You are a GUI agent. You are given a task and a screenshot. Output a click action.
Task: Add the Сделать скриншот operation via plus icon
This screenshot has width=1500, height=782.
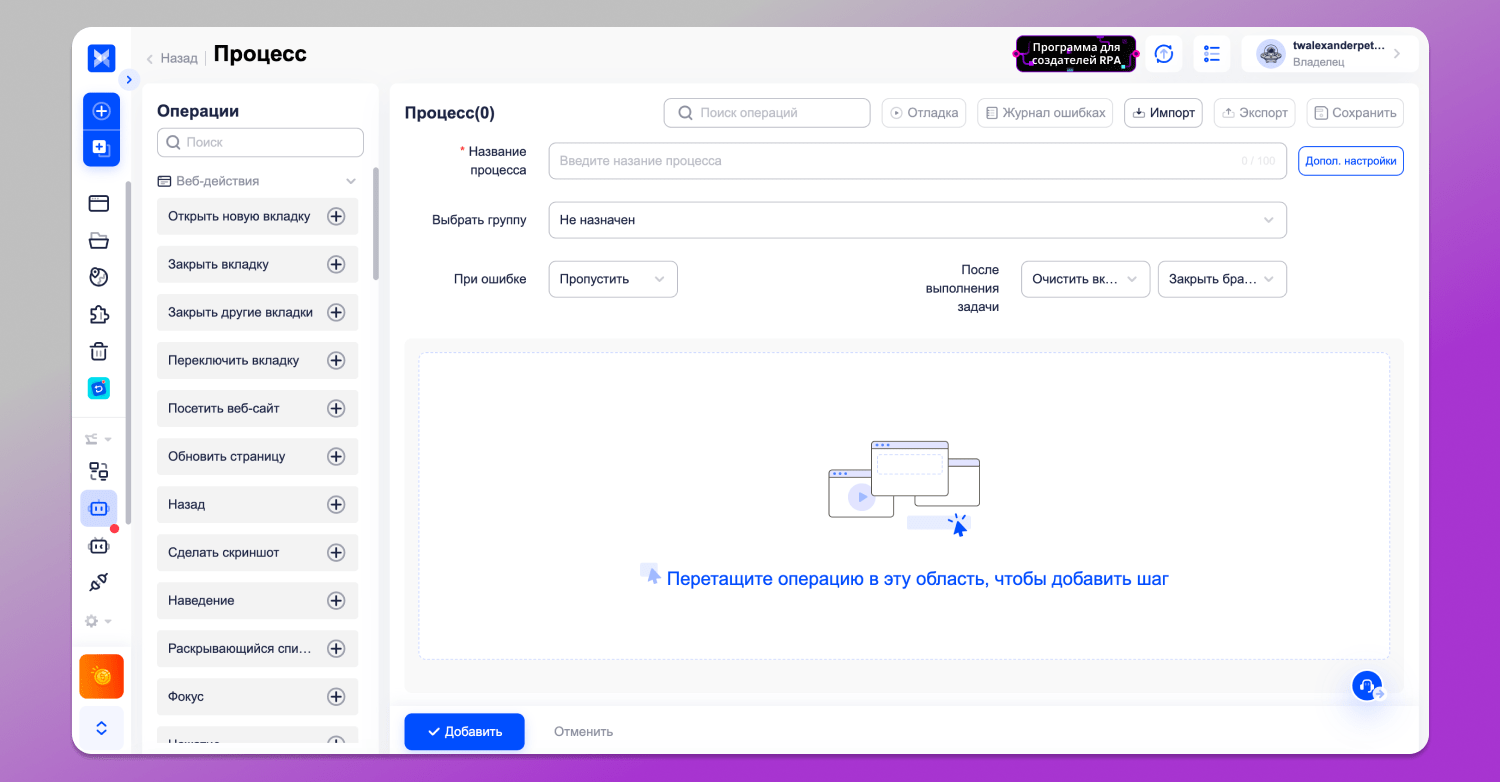pos(336,552)
